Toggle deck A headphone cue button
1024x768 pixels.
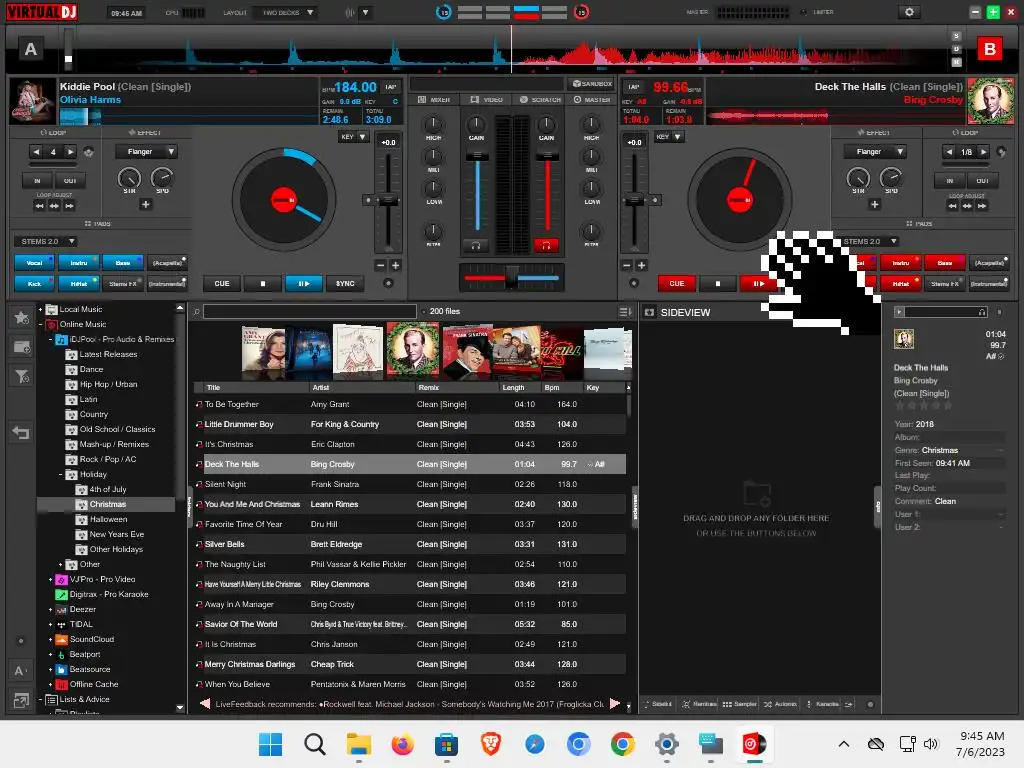pyautogui.click(x=476, y=246)
